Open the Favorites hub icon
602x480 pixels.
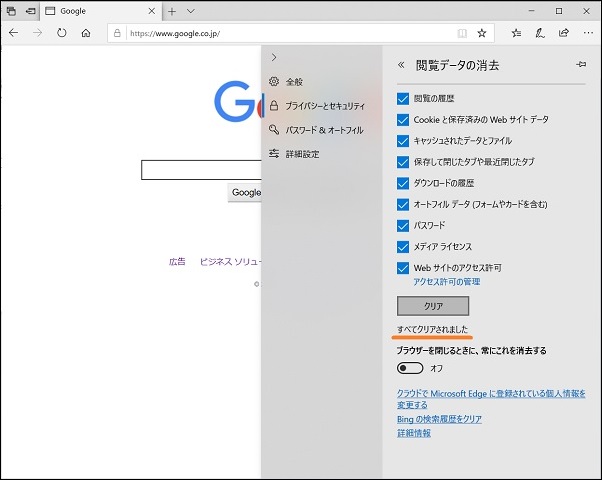516,33
